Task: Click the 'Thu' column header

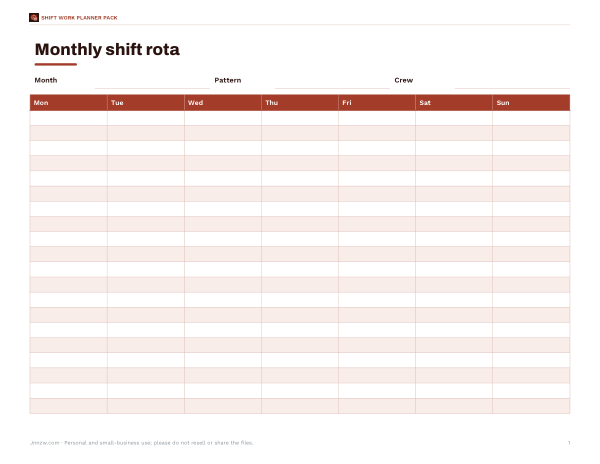Action: 300,103
